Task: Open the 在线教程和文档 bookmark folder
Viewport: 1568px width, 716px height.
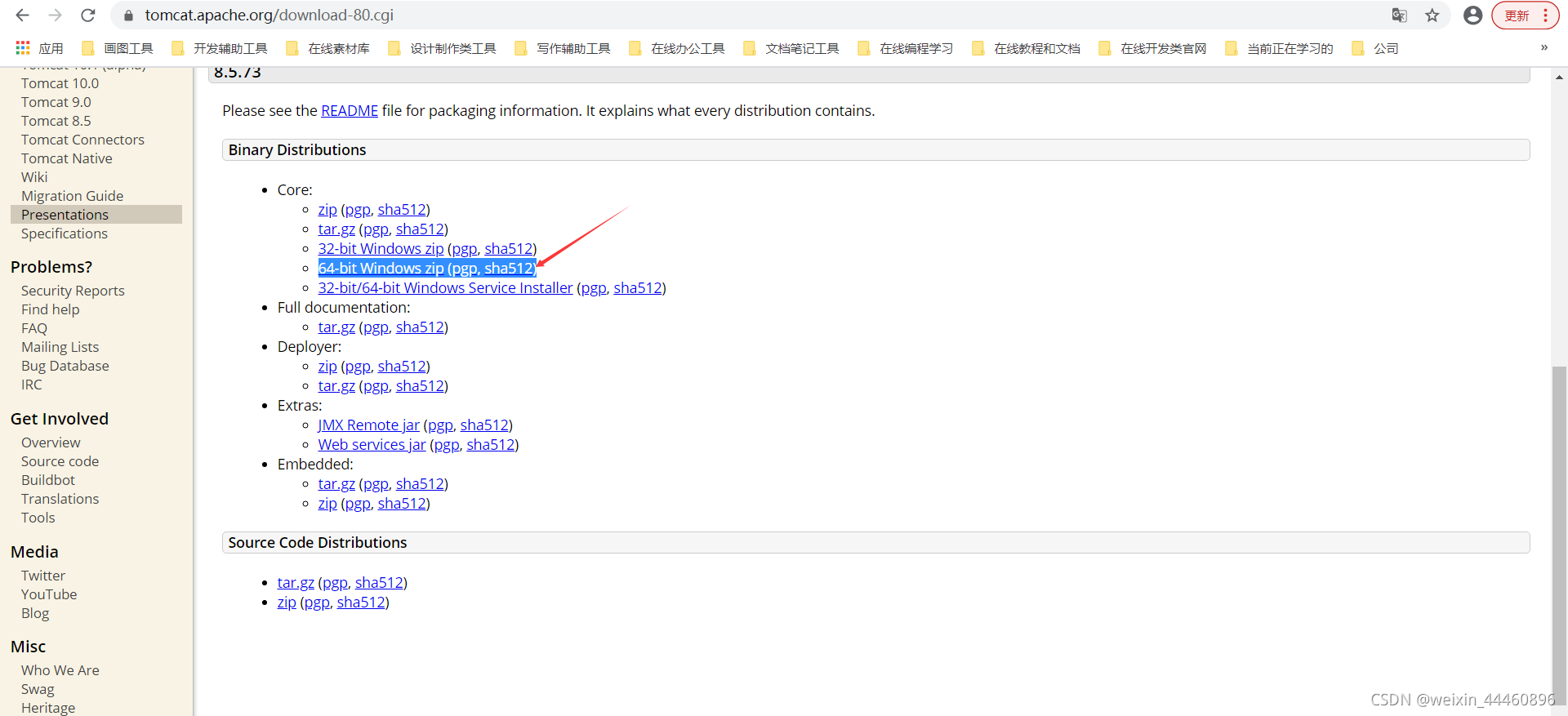Action: coord(1027,48)
